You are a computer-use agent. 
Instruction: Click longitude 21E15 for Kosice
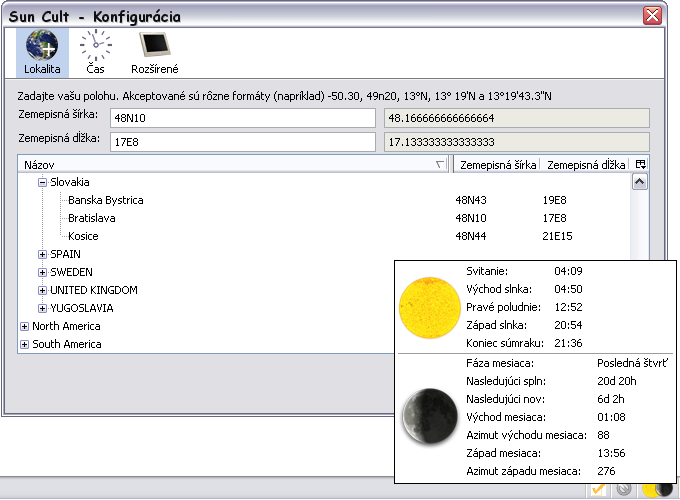pyautogui.click(x=557, y=236)
